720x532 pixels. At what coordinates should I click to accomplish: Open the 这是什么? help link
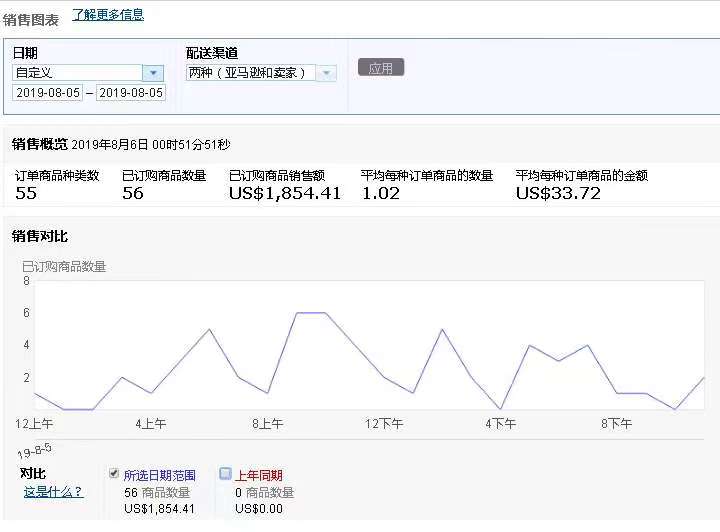click(53, 492)
